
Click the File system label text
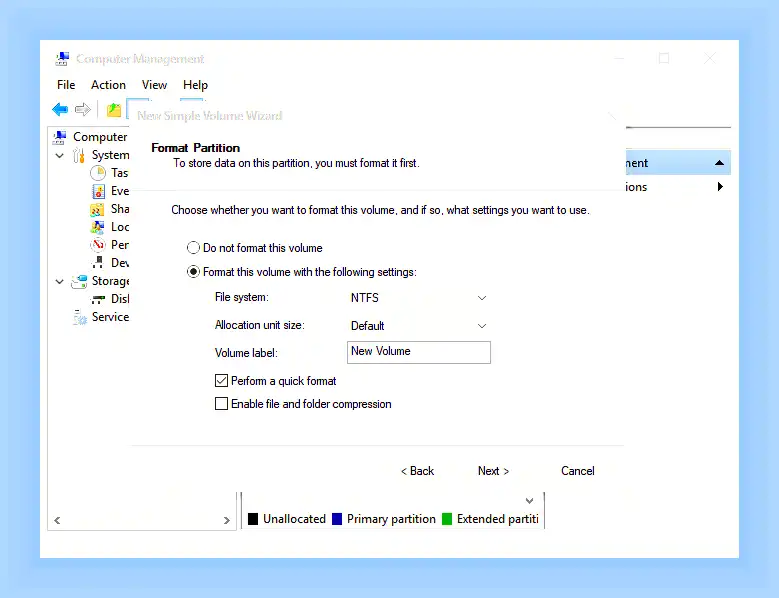241,297
